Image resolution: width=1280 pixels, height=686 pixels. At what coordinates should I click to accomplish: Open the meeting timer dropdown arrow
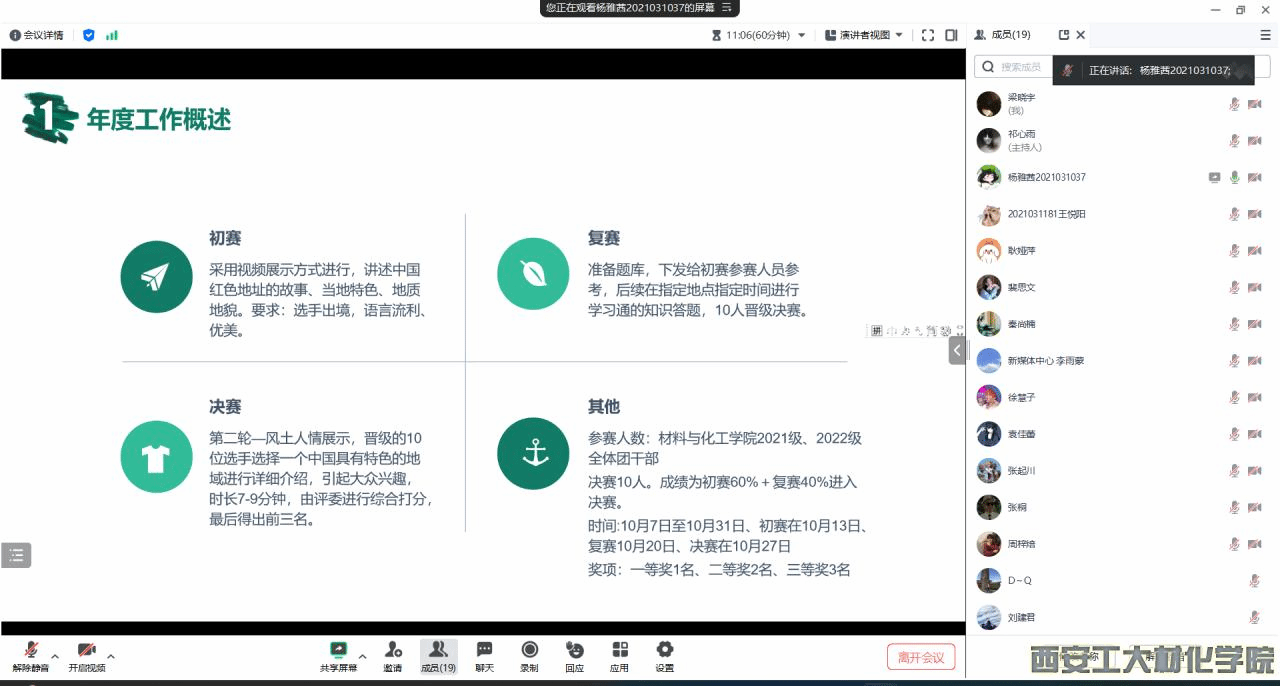coord(801,35)
